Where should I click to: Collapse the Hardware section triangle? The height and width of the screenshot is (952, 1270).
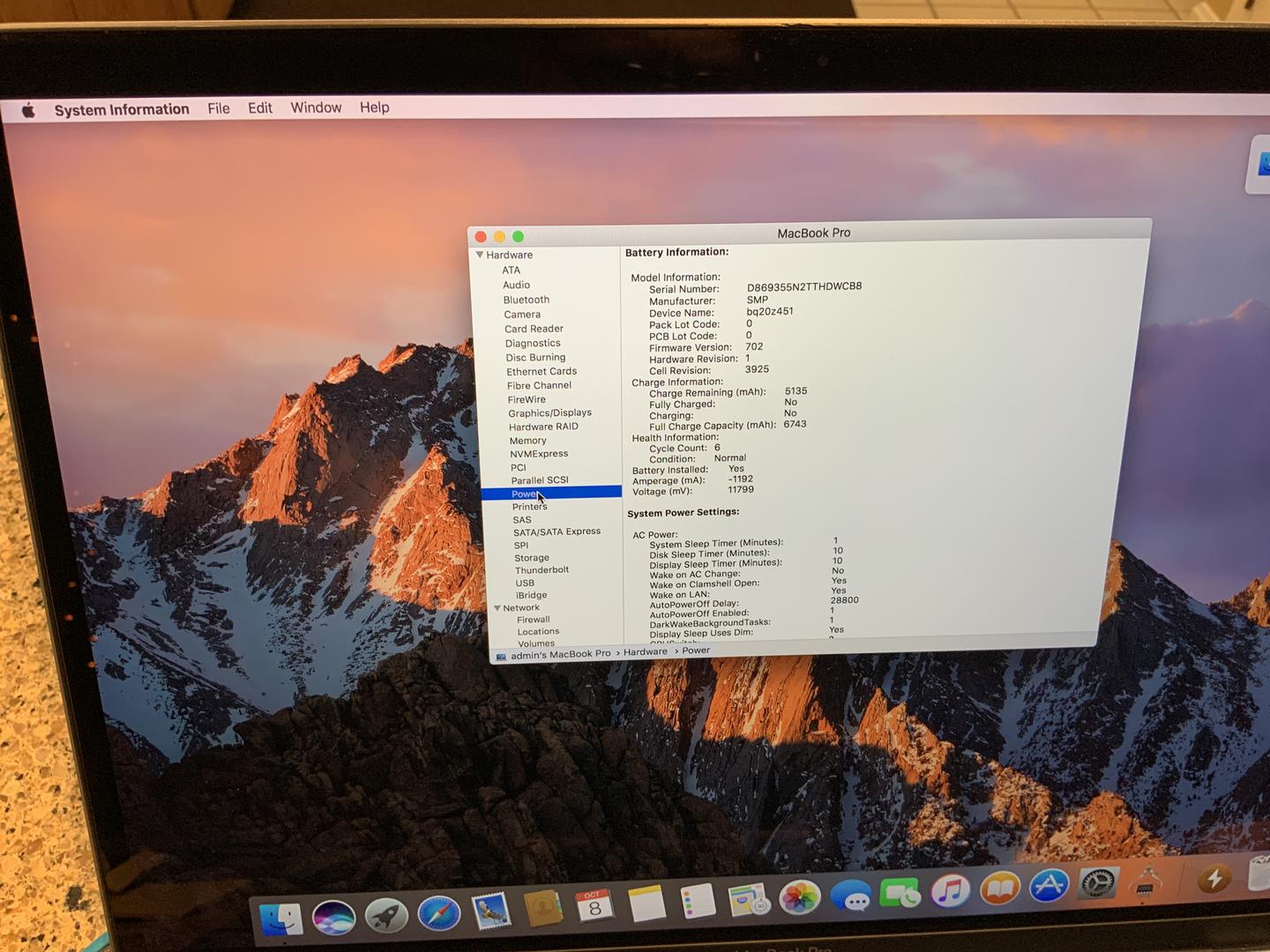(x=480, y=255)
